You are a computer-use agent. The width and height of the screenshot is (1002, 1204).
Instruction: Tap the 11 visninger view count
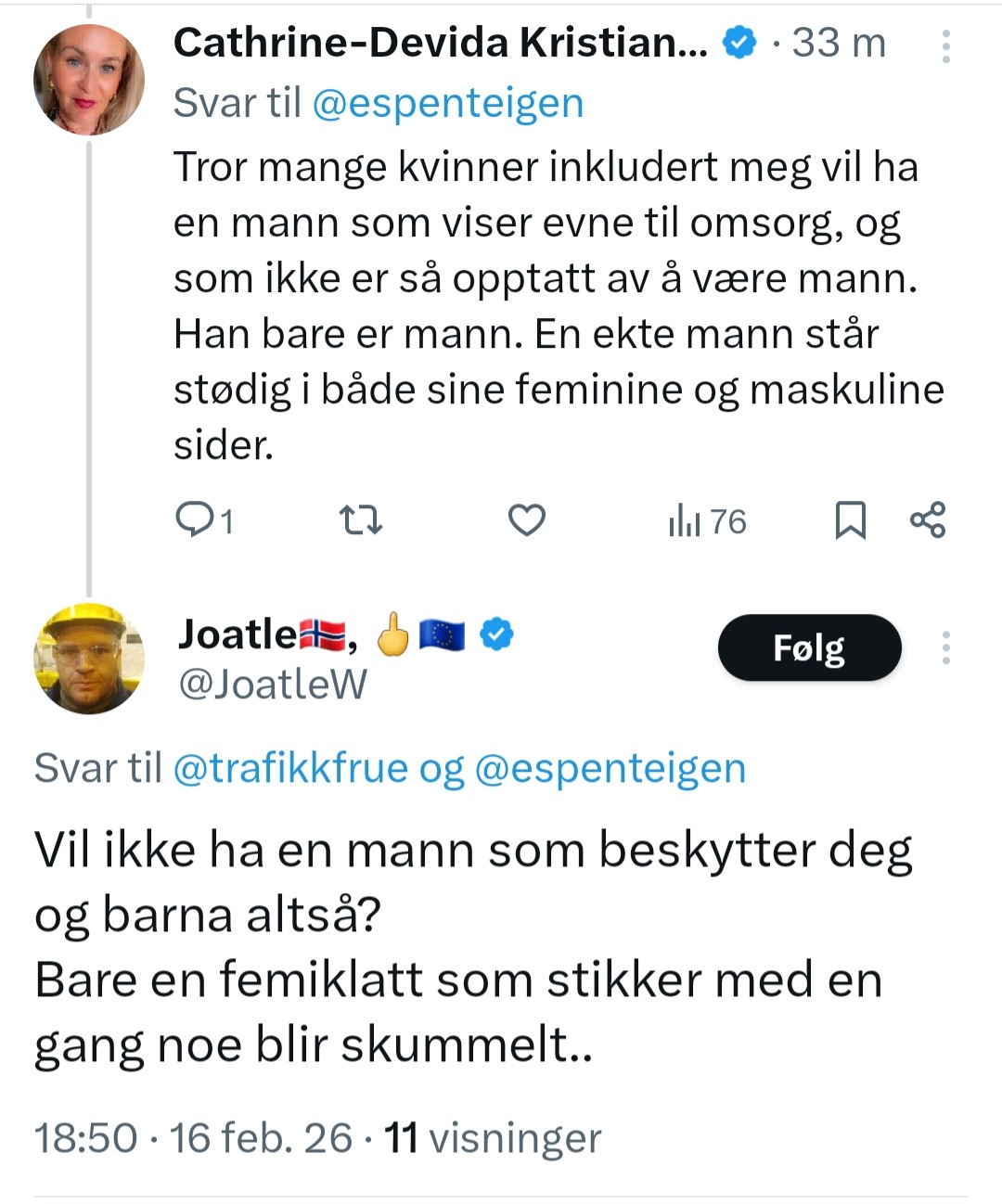[x=493, y=1137]
